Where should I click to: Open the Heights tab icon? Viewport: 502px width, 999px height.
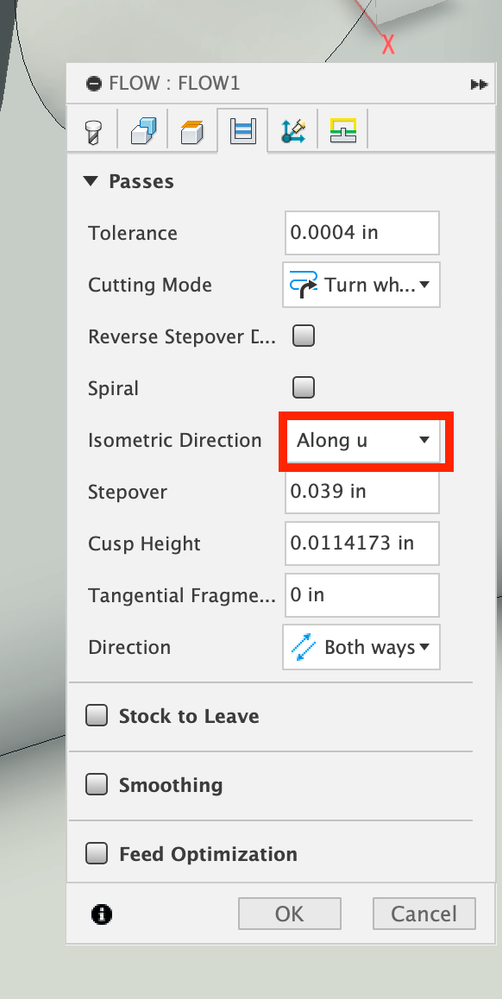[x=192, y=131]
